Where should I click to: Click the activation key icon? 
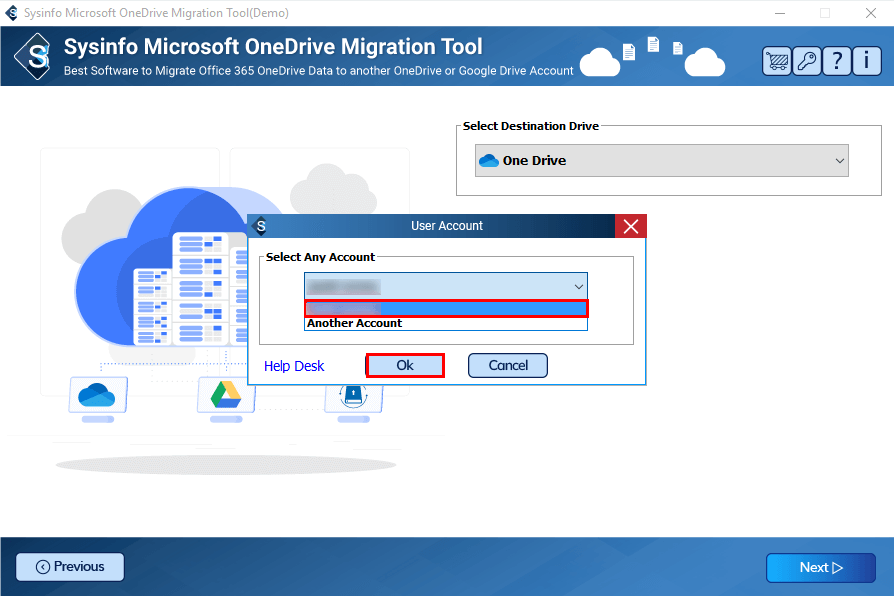(x=807, y=60)
